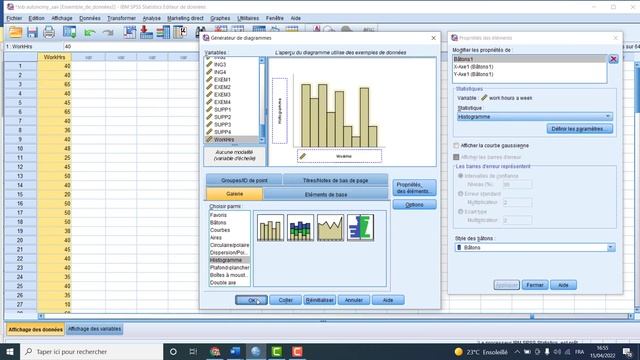Click the Save floppy disk toolbar icon
Screen dimensions: 640x360
(x=32, y=32)
